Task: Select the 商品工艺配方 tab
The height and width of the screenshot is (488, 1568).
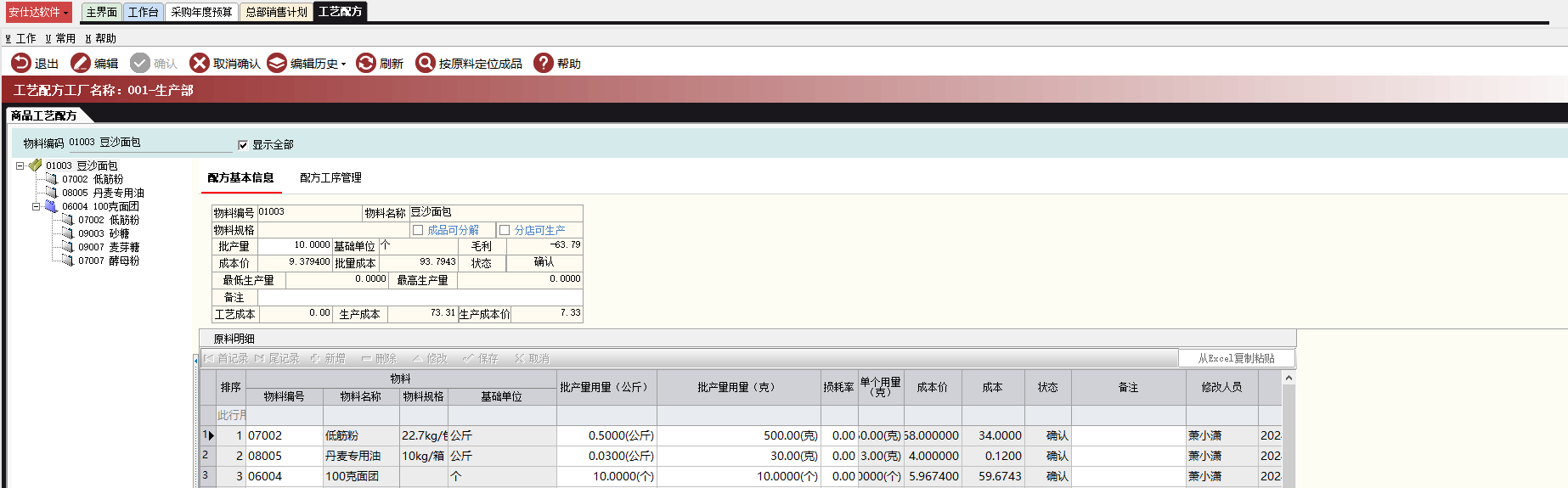Action: tap(44, 115)
